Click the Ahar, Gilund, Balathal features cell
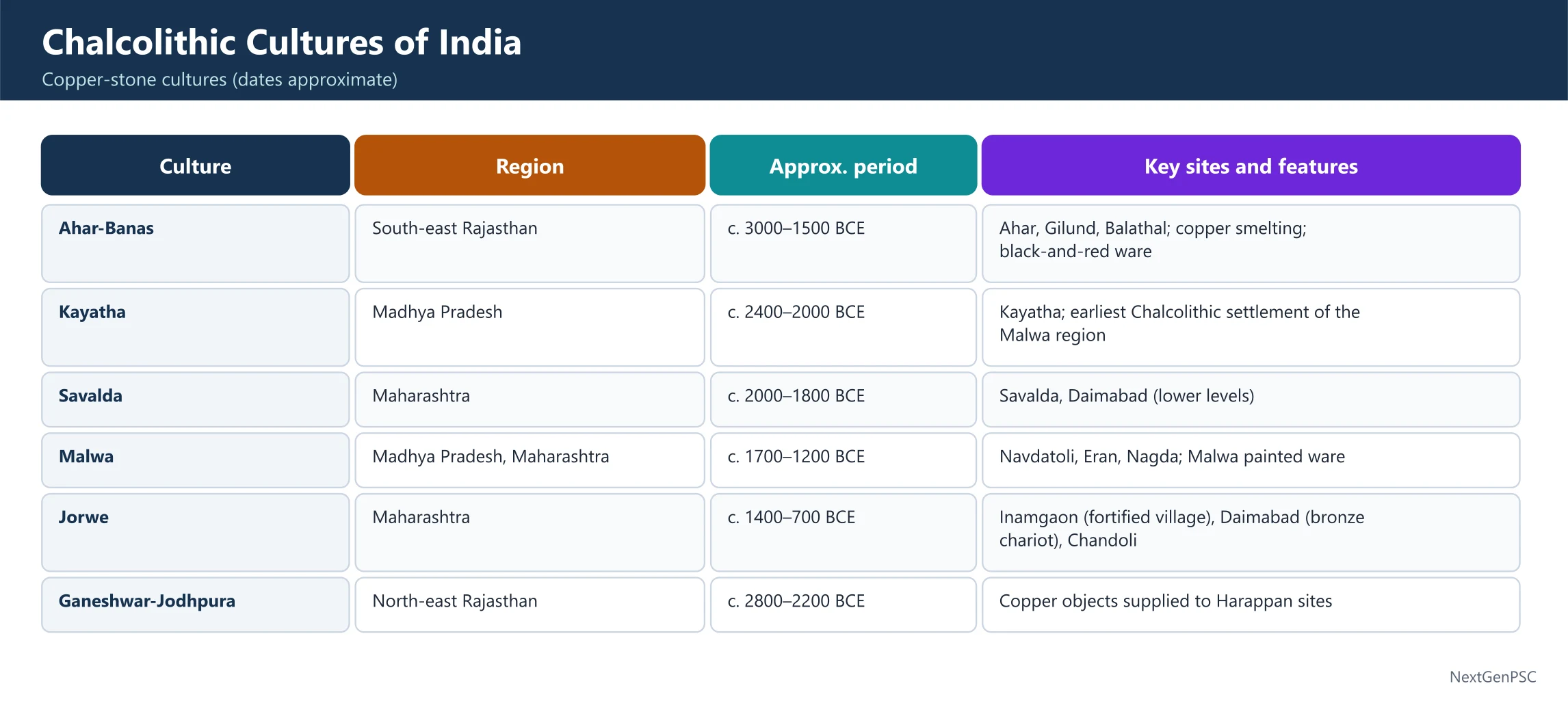Image resolution: width=1568 pixels, height=701 pixels. coord(1251,243)
